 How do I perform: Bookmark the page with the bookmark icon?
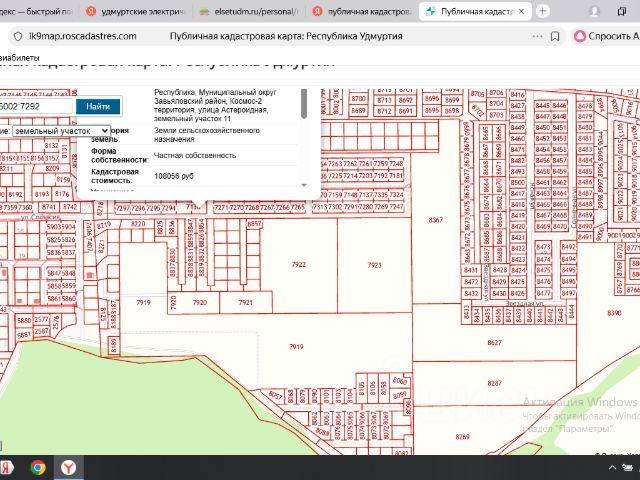coord(555,36)
